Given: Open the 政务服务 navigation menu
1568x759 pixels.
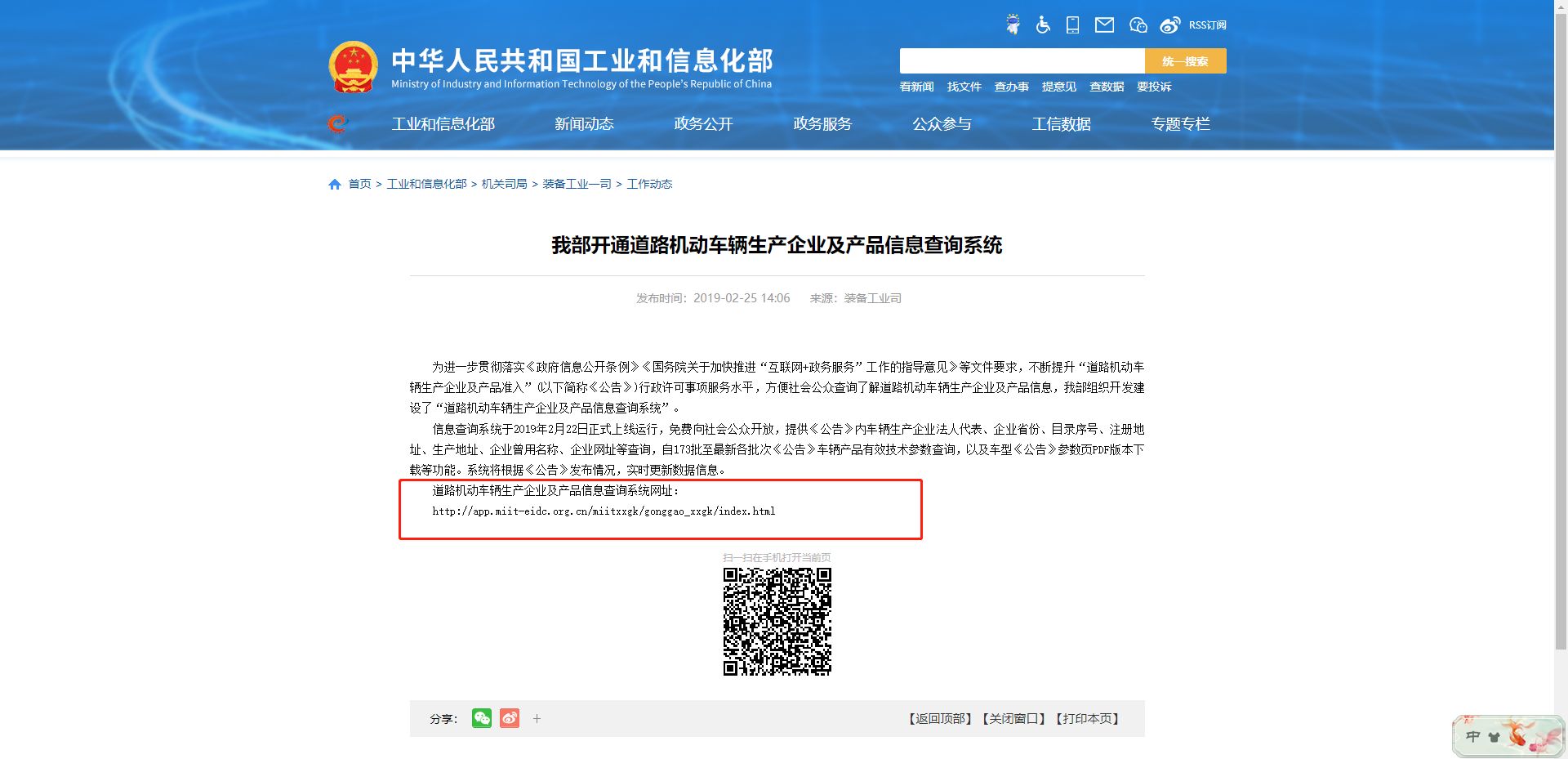Looking at the screenshot, I should (822, 123).
